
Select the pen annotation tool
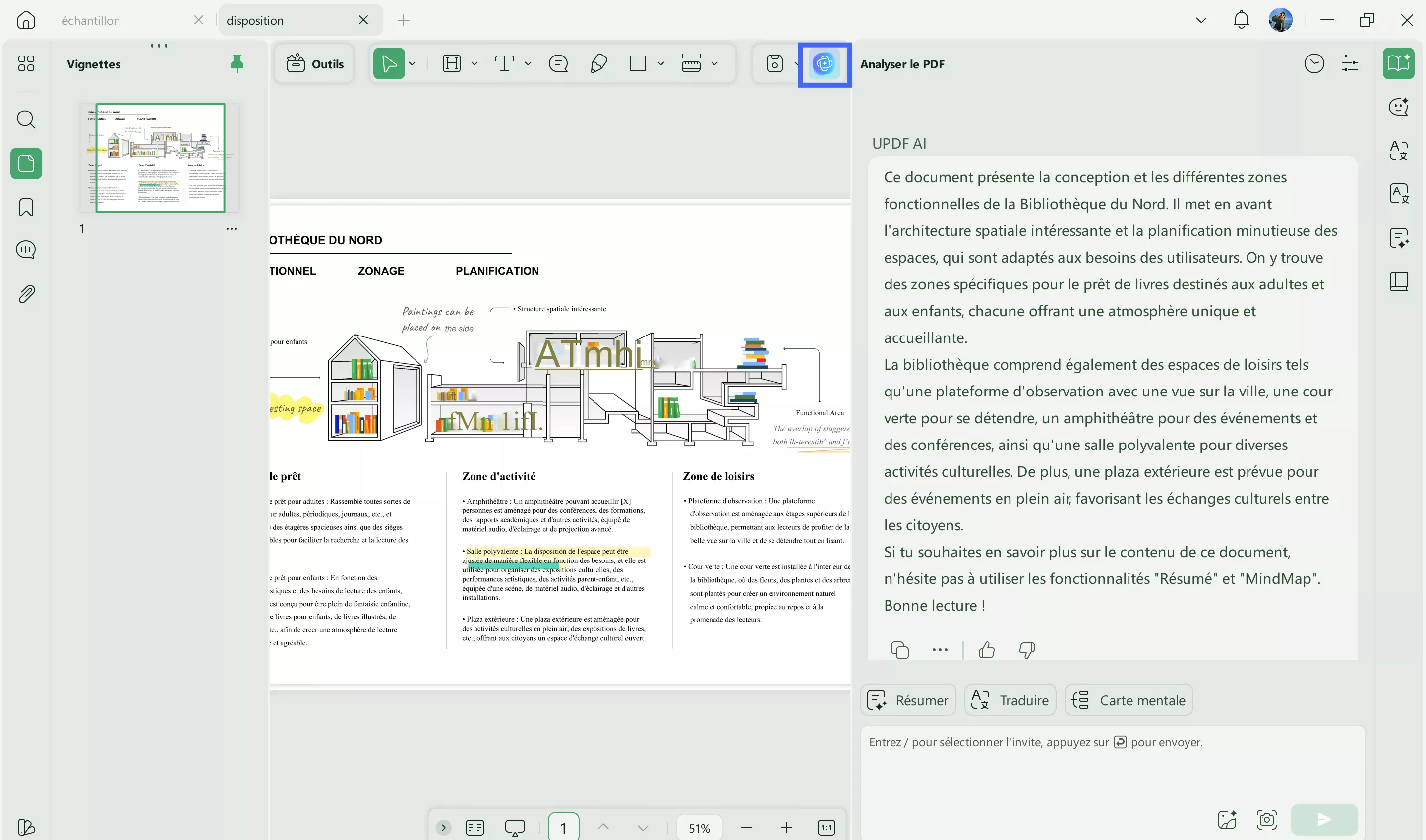pos(598,63)
